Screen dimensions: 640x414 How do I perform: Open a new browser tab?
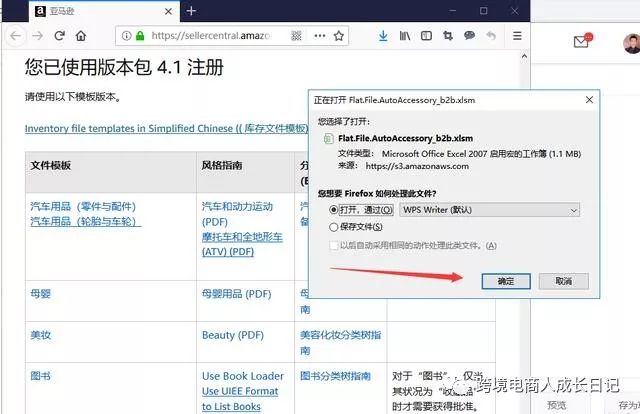point(191,11)
